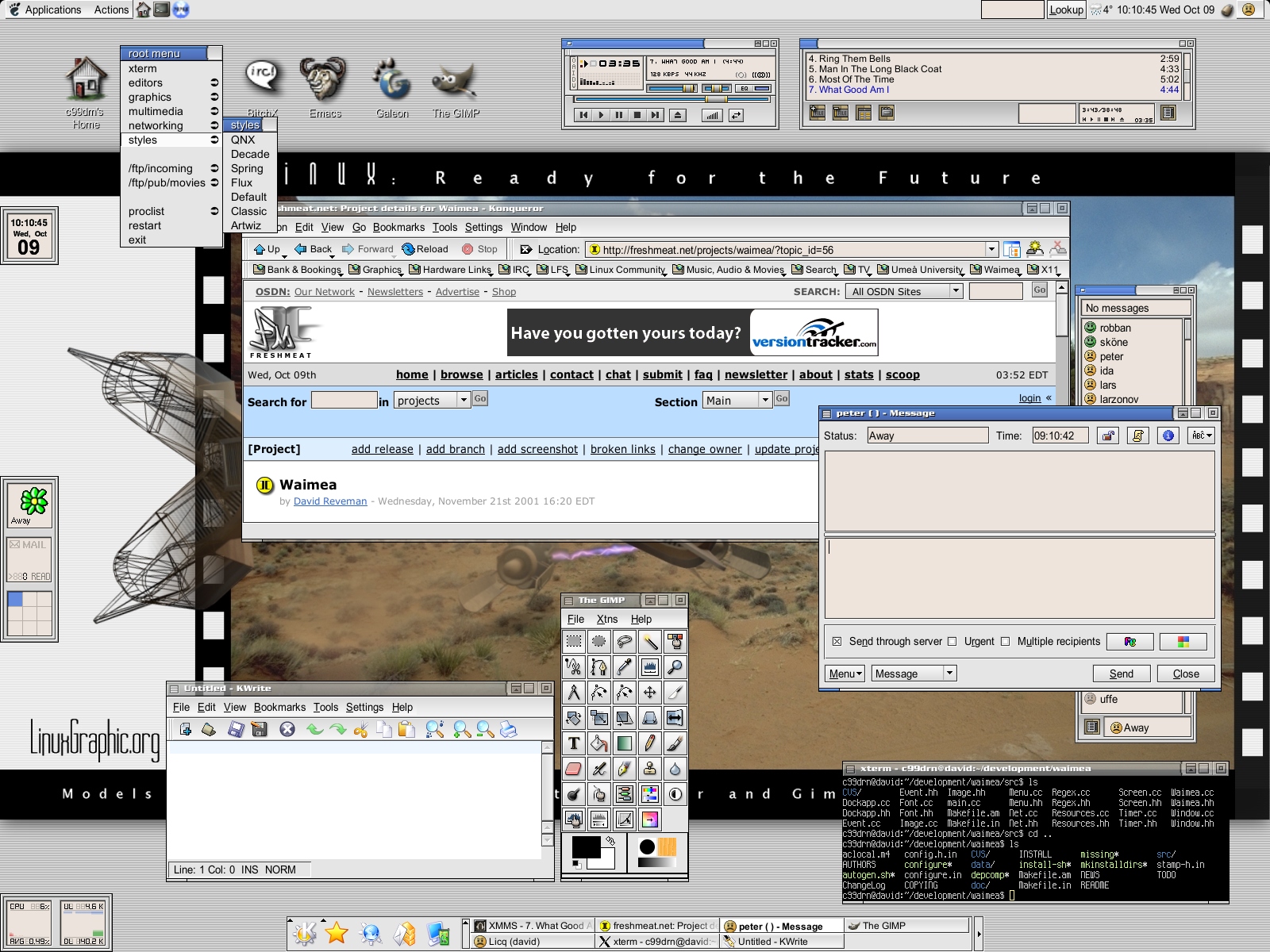This screenshot has width=1270, height=952.
Task: Select the Pencil tool in GIMP
Action: 650,743
